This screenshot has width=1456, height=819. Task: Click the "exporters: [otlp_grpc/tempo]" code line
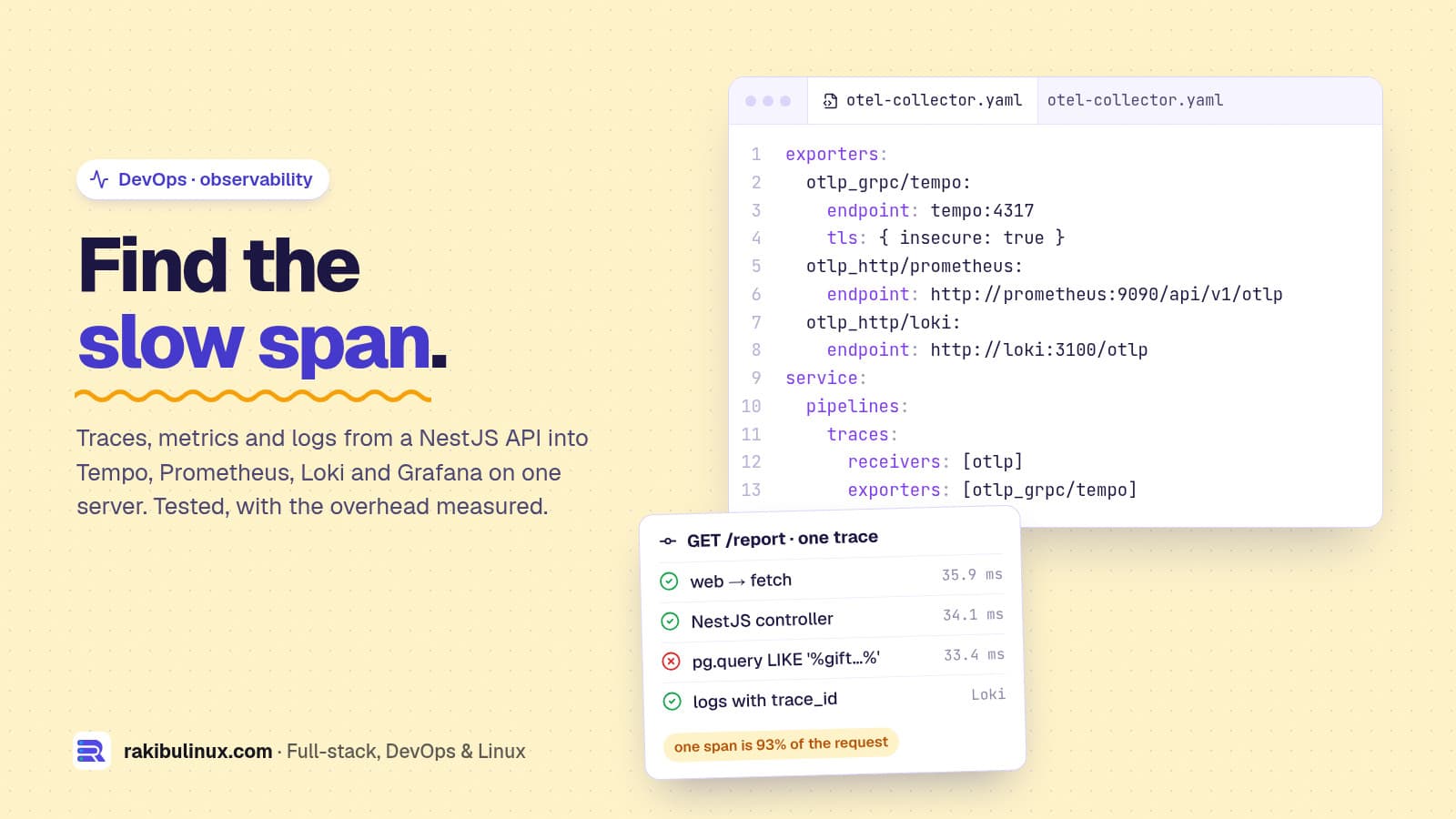pos(992,490)
